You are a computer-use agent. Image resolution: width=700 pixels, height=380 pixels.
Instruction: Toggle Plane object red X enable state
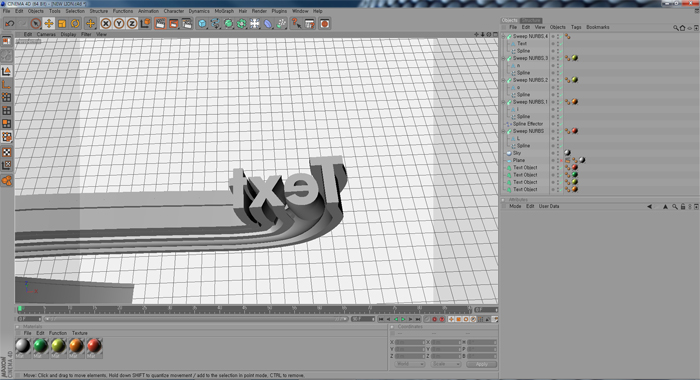coord(561,160)
